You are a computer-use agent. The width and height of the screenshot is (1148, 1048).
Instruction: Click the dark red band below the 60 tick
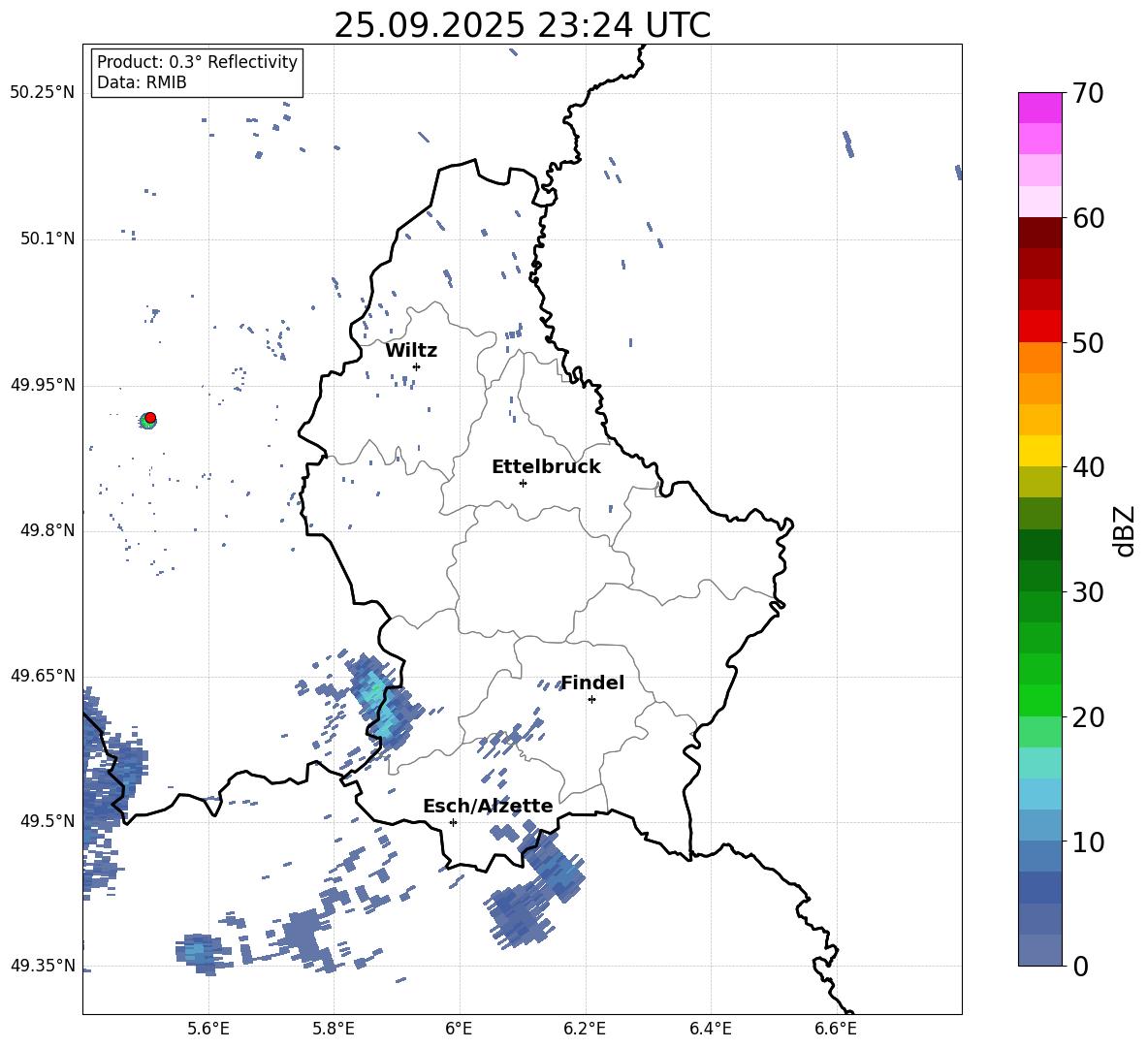[1039, 233]
